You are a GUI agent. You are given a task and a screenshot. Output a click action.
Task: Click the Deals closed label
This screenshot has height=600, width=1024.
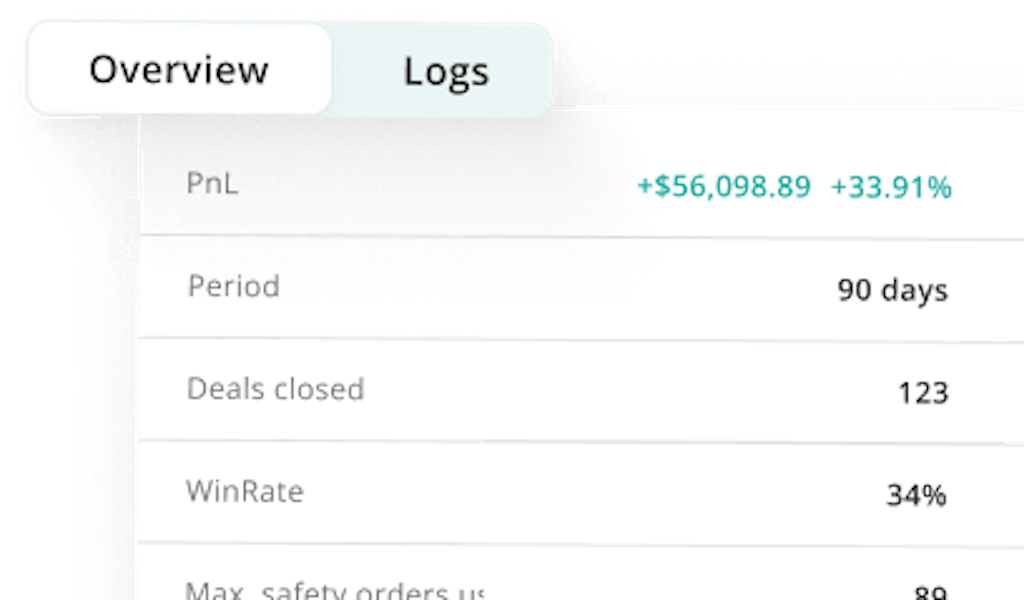[x=275, y=389]
